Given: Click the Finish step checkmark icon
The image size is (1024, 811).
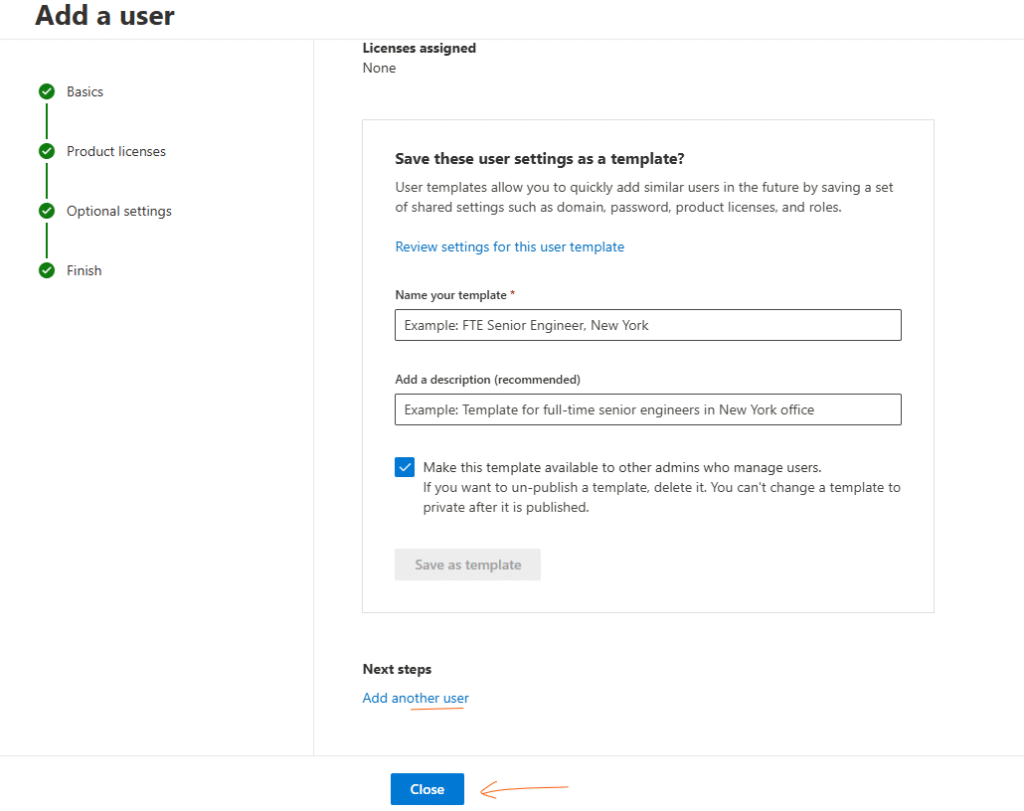Looking at the screenshot, I should (x=46, y=271).
